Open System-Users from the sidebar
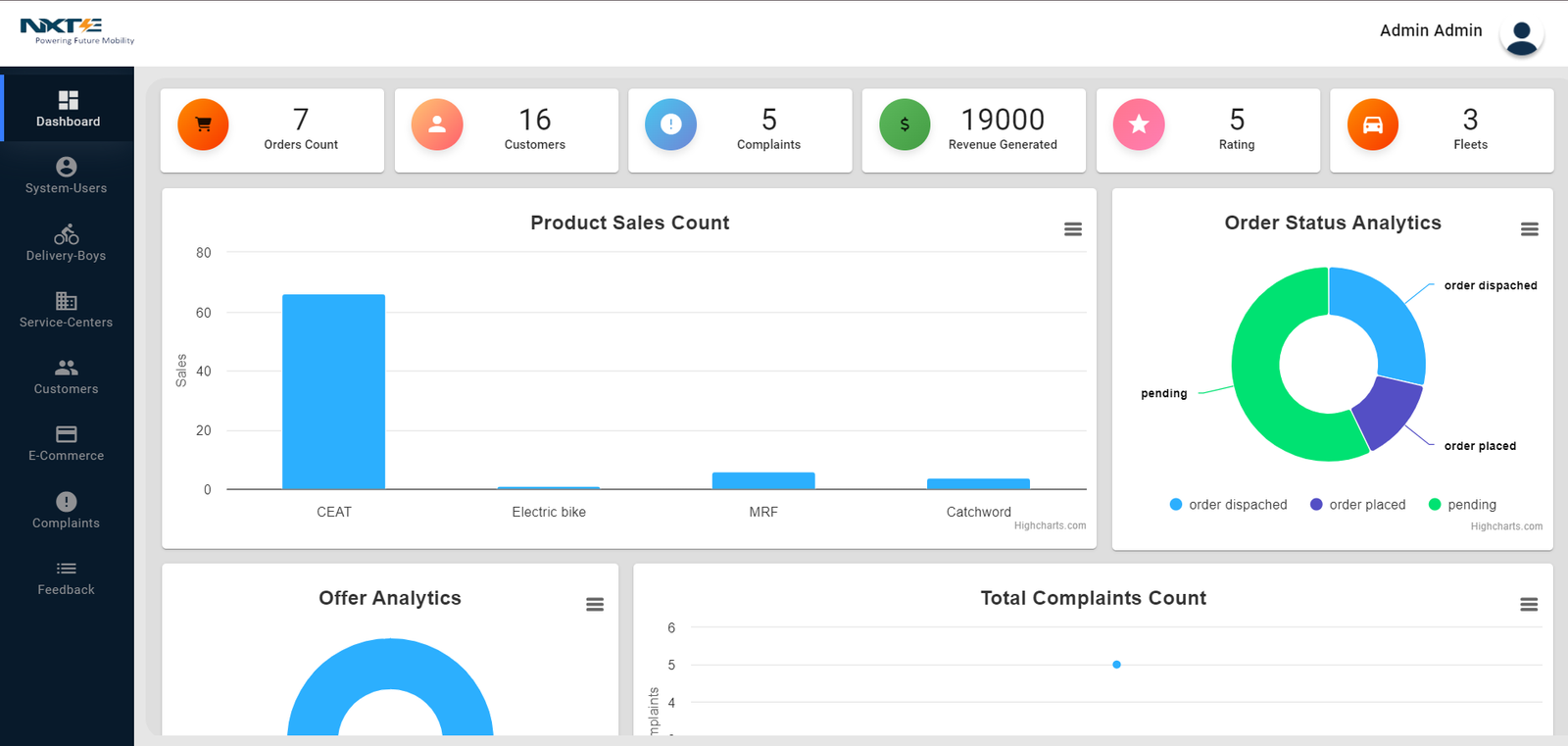This screenshot has height=746, width=1568. [x=67, y=174]
